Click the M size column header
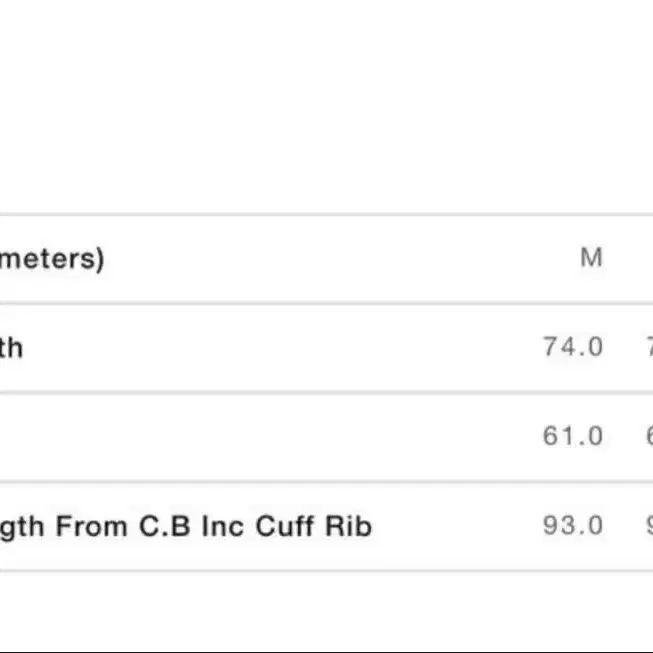 (x=591, y=258)
